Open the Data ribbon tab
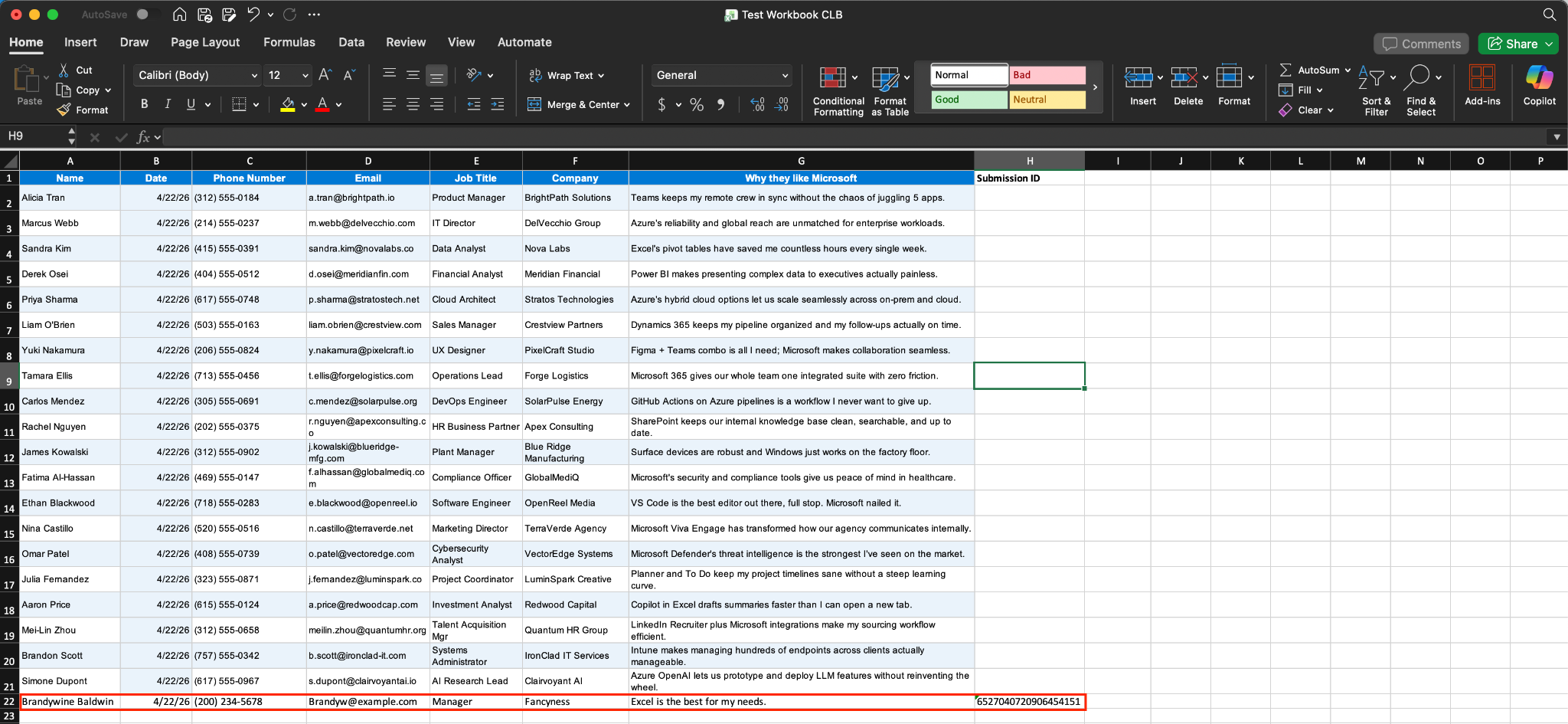The image size is (1568, 724). [x=351, y=42]
